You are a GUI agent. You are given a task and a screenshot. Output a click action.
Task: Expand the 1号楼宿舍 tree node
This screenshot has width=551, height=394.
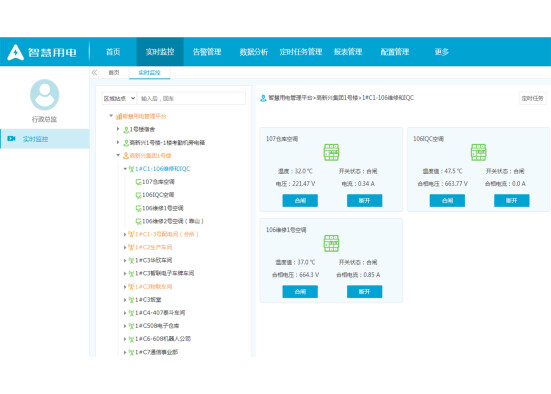[118, 129]
